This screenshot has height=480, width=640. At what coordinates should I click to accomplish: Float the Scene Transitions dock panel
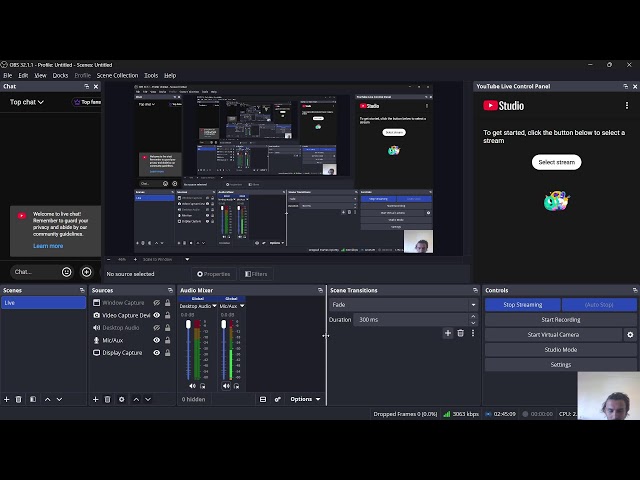pyautogui.click(x=475, y=290)
